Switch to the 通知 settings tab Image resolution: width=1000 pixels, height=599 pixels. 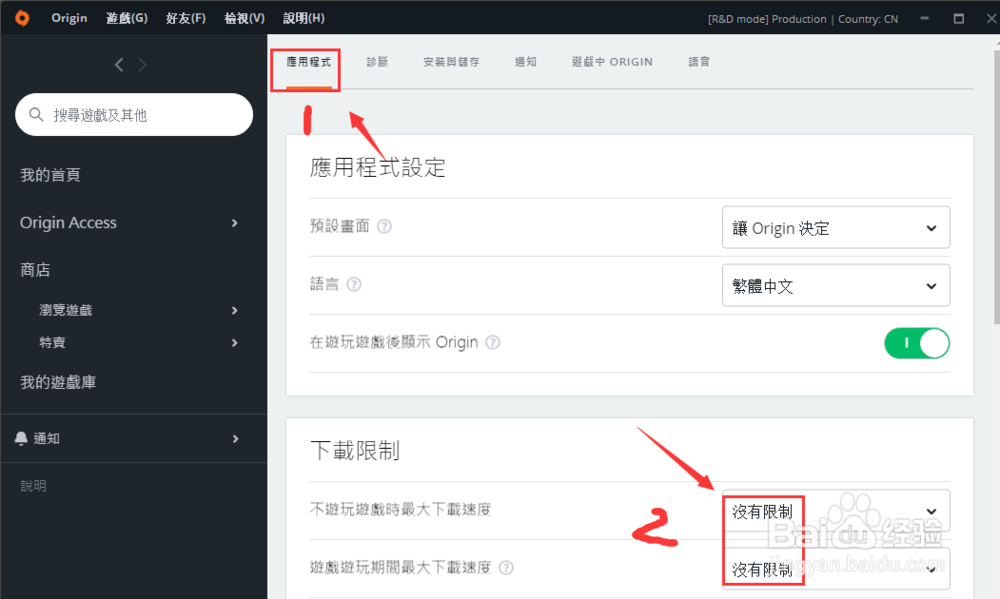[x=526, y=62]
